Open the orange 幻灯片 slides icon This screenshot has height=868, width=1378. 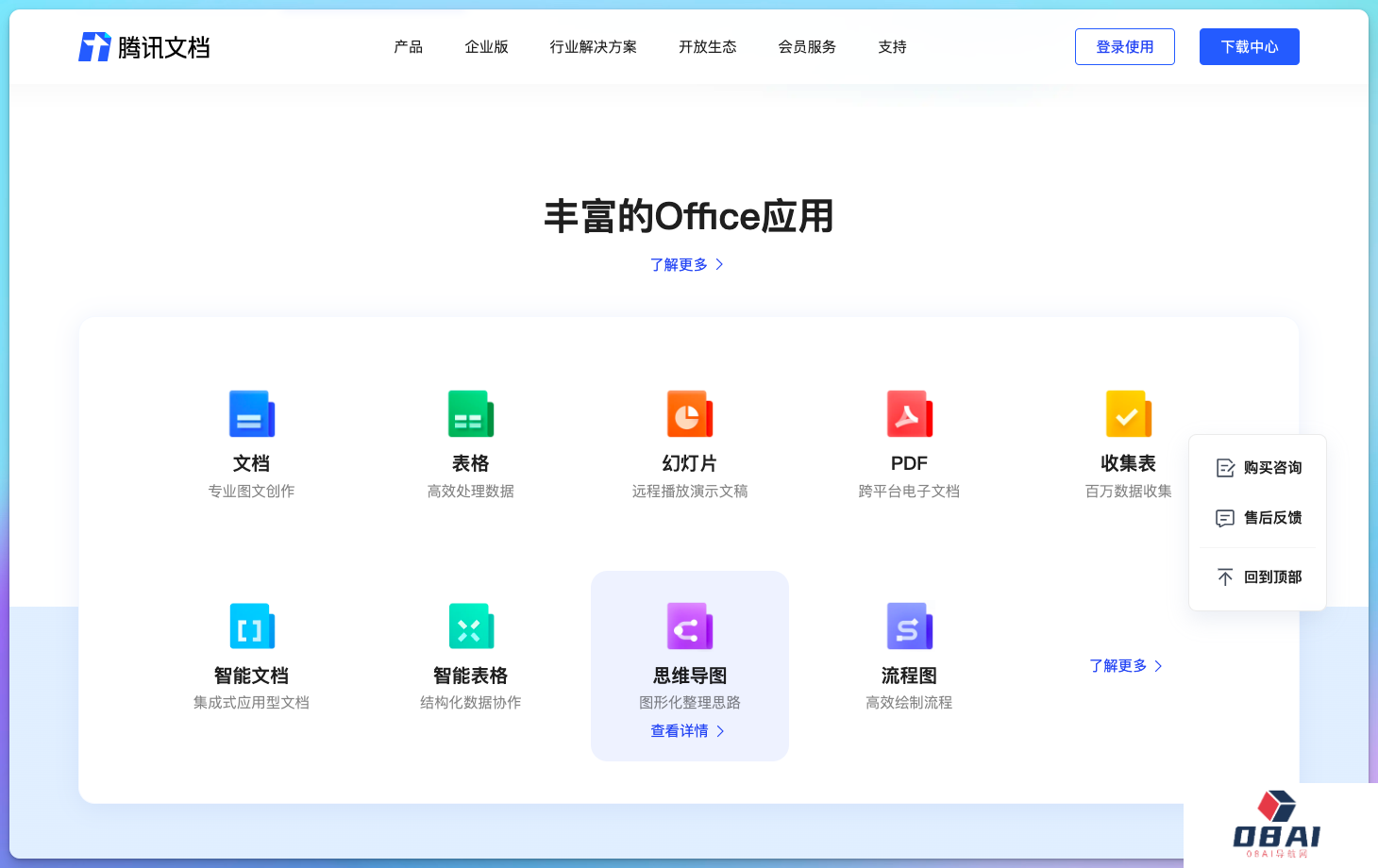point(690,414)
